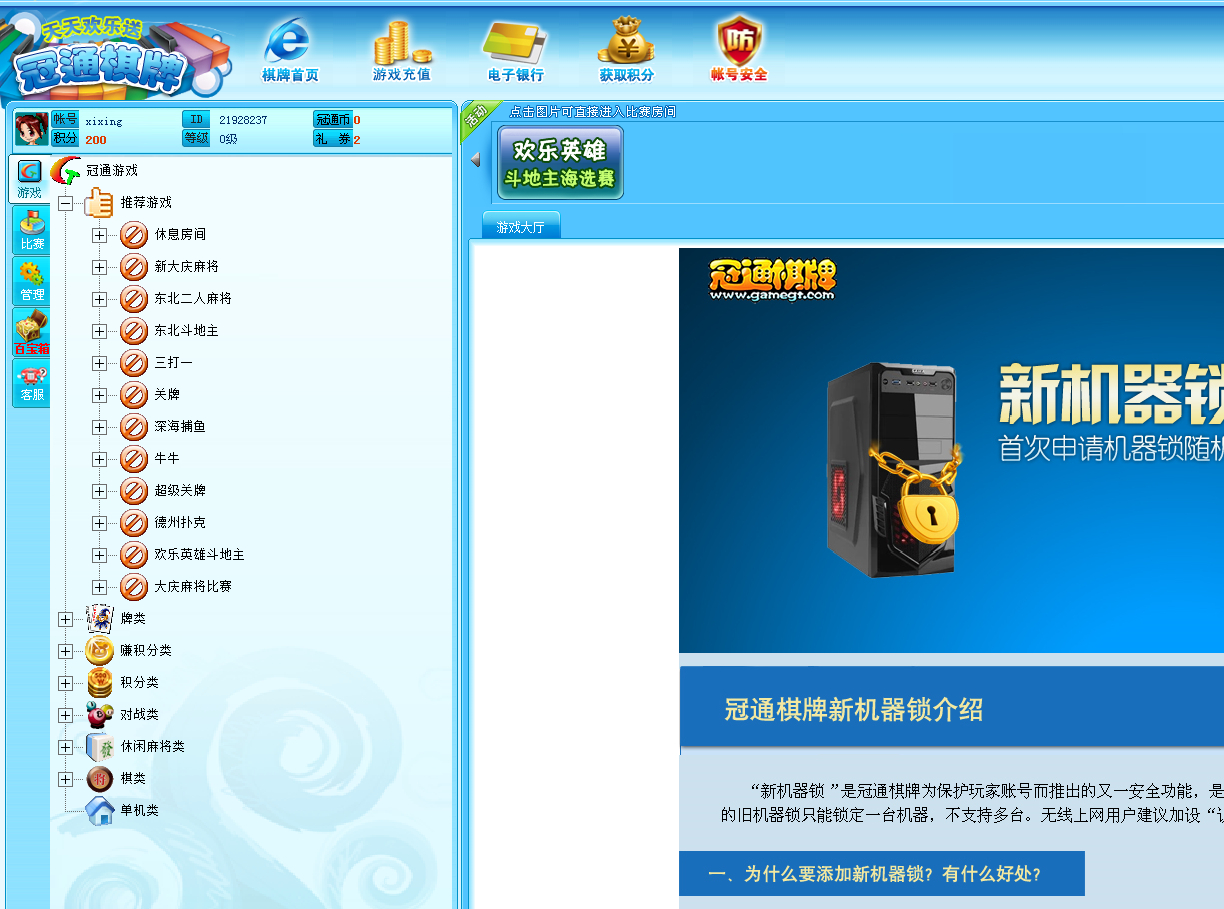Click the 新机器锁 promotional banner image
This screenshot has height=909, width=1224.
click(951, 450)
